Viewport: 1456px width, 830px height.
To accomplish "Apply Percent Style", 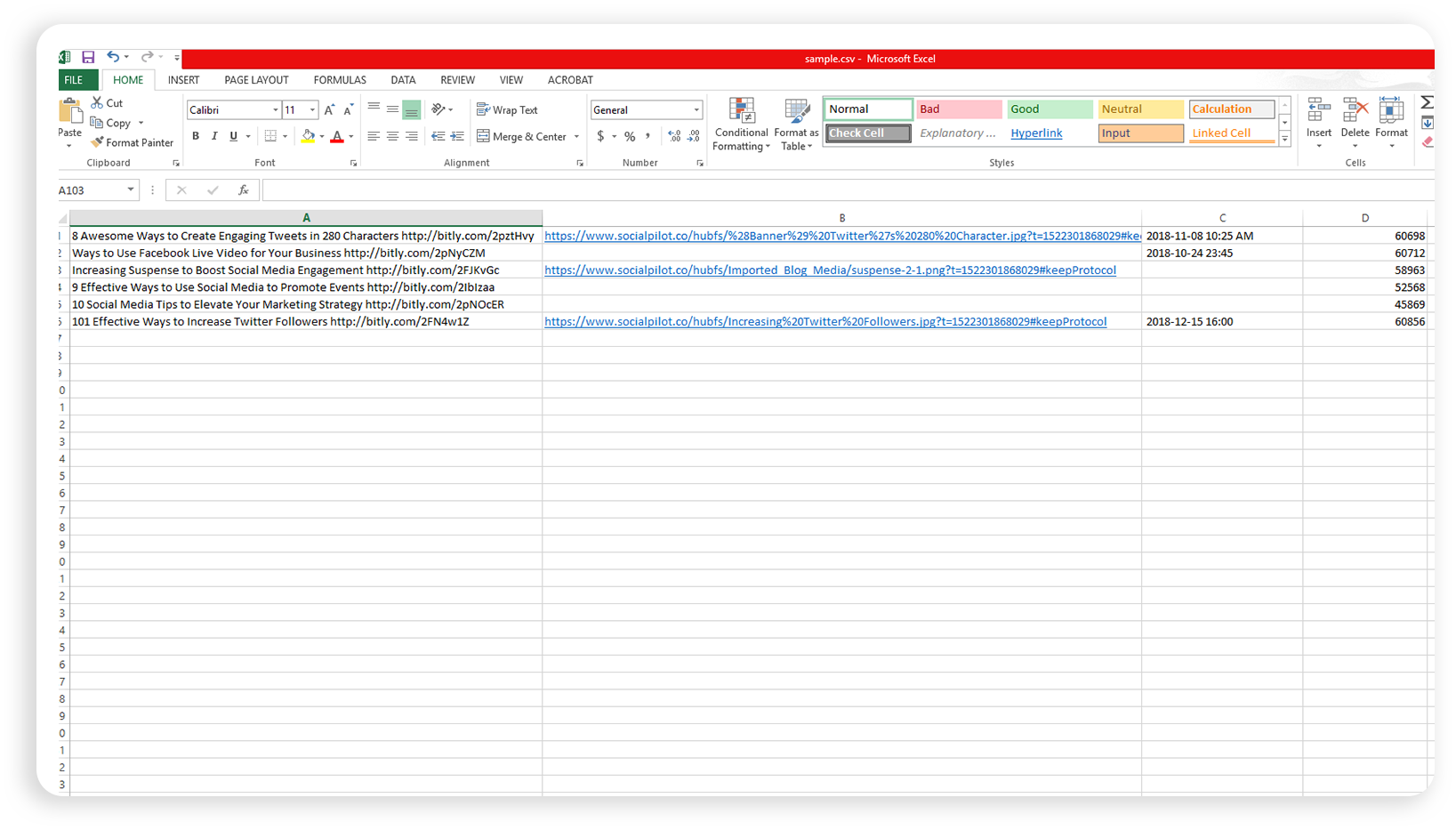I will pos(630,136).
